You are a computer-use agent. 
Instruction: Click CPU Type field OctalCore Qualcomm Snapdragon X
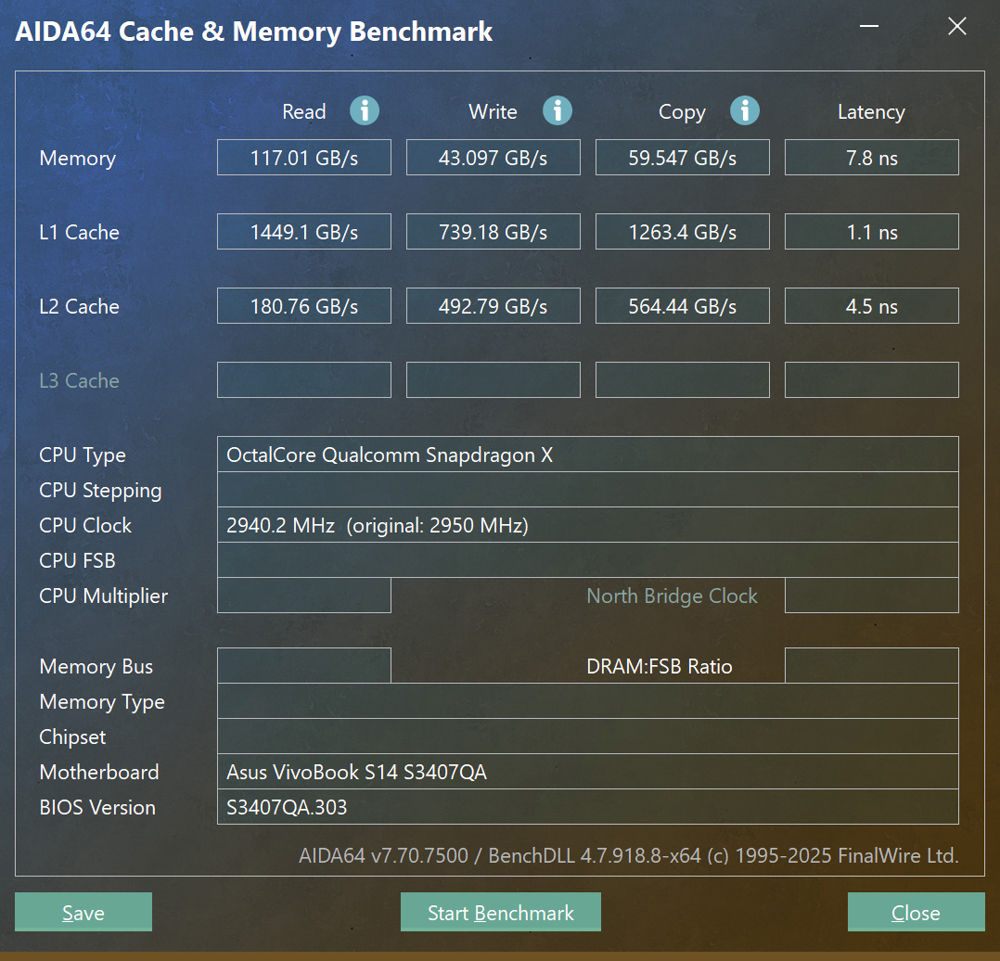click(x=588, y=454)
